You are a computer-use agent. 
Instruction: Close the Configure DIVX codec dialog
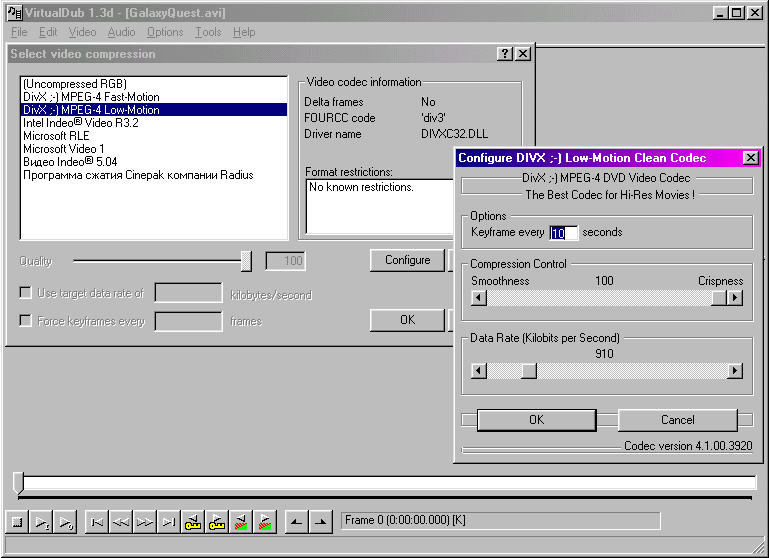[x=751, y=158]
